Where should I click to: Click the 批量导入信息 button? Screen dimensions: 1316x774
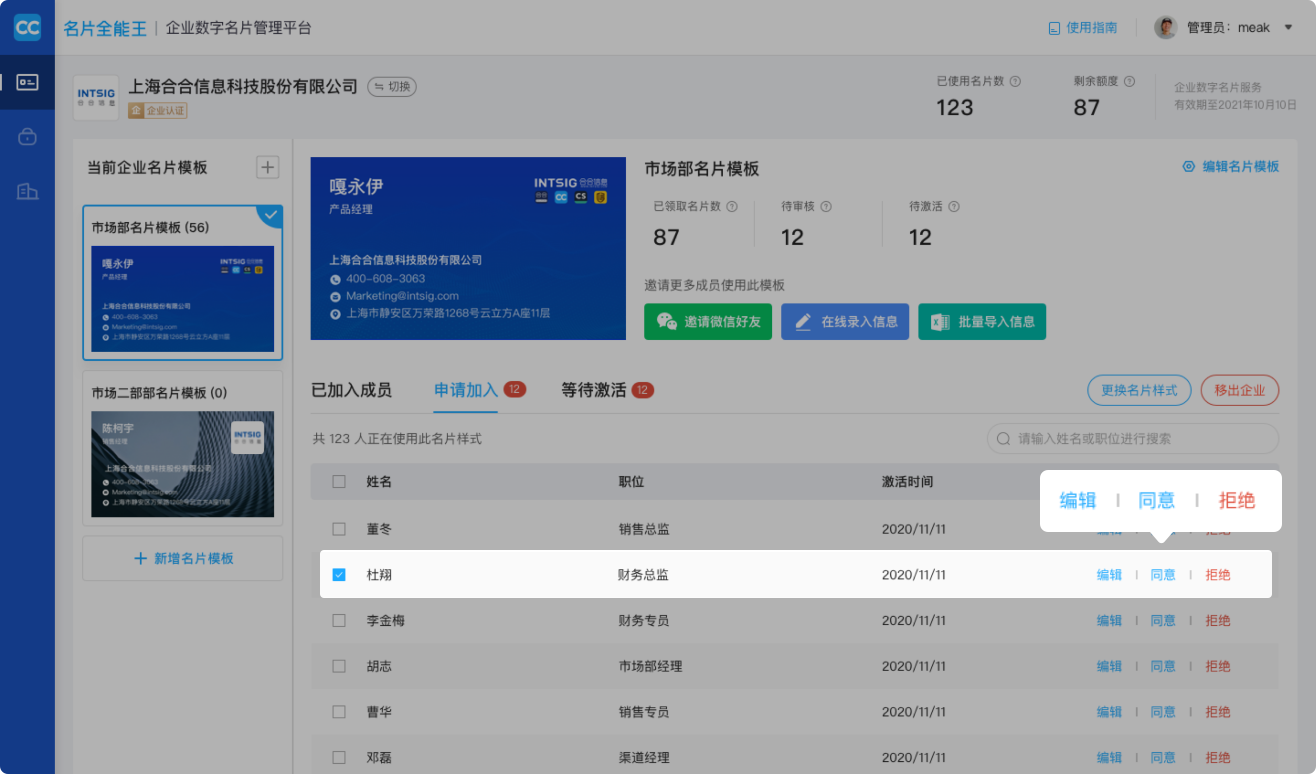point(982,322)
